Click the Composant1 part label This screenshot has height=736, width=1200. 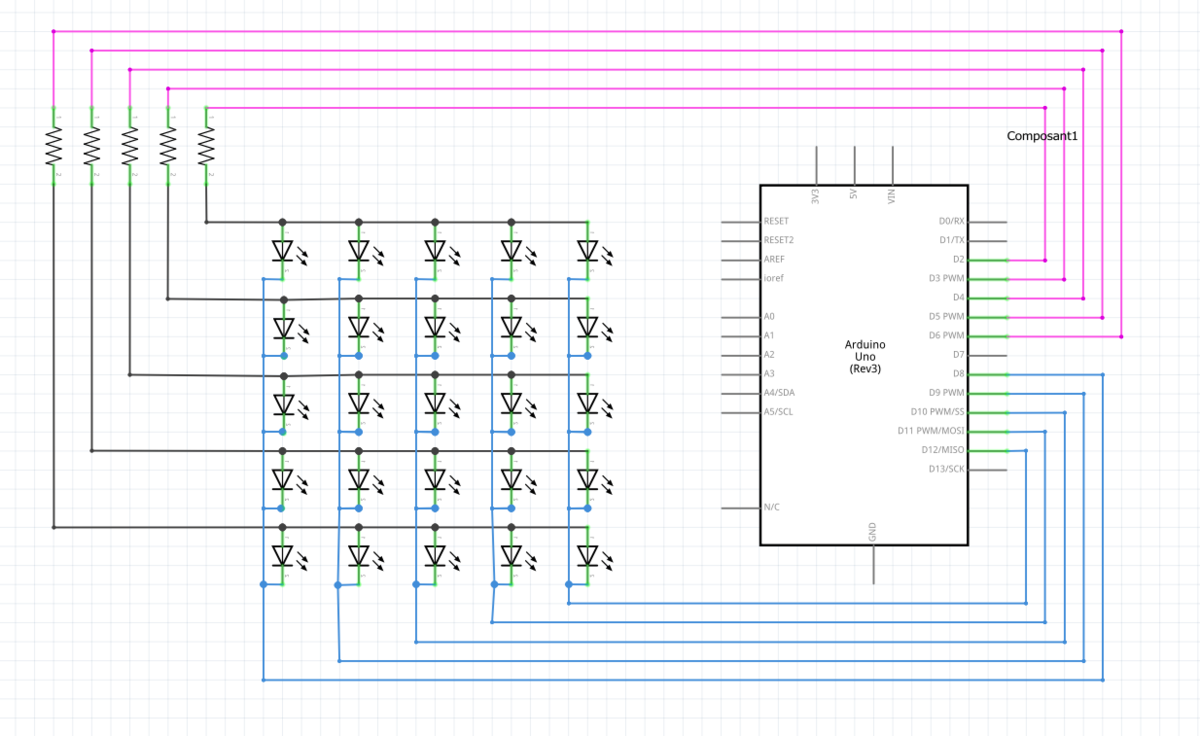[1043, 136]
